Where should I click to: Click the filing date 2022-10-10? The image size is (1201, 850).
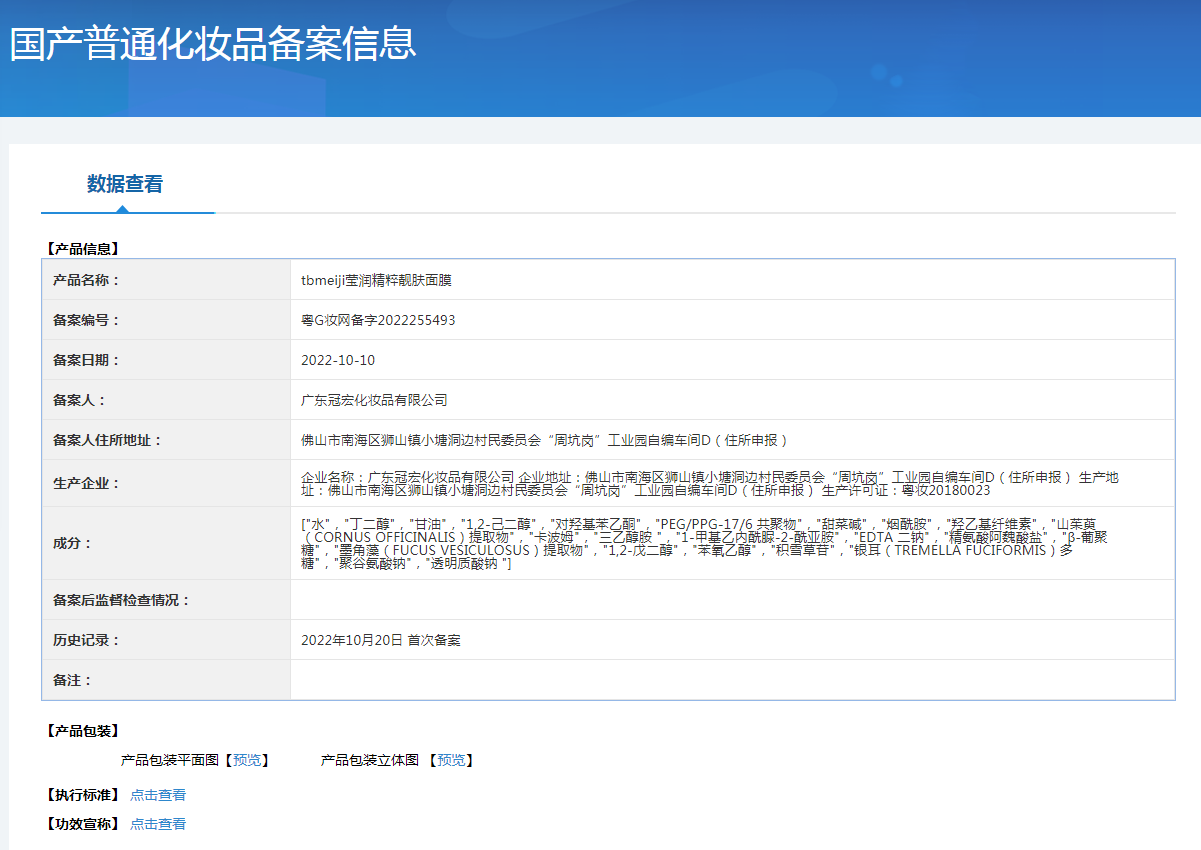click(338, 360)
